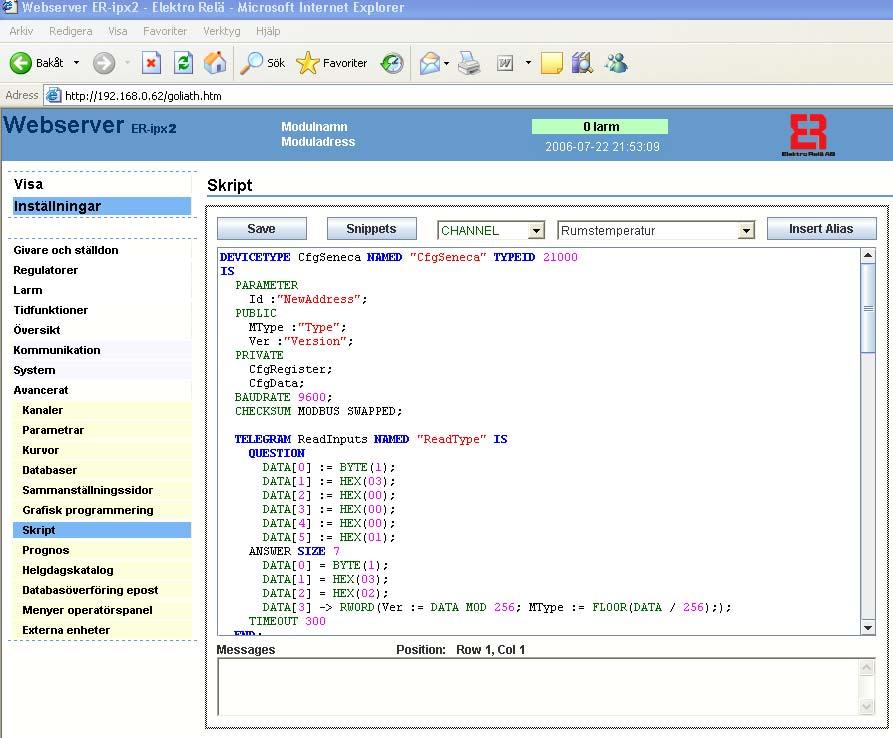The width and height of the screenshot is (893, 738).
Task: Select the Avancerat section
Action: [102, 390]
